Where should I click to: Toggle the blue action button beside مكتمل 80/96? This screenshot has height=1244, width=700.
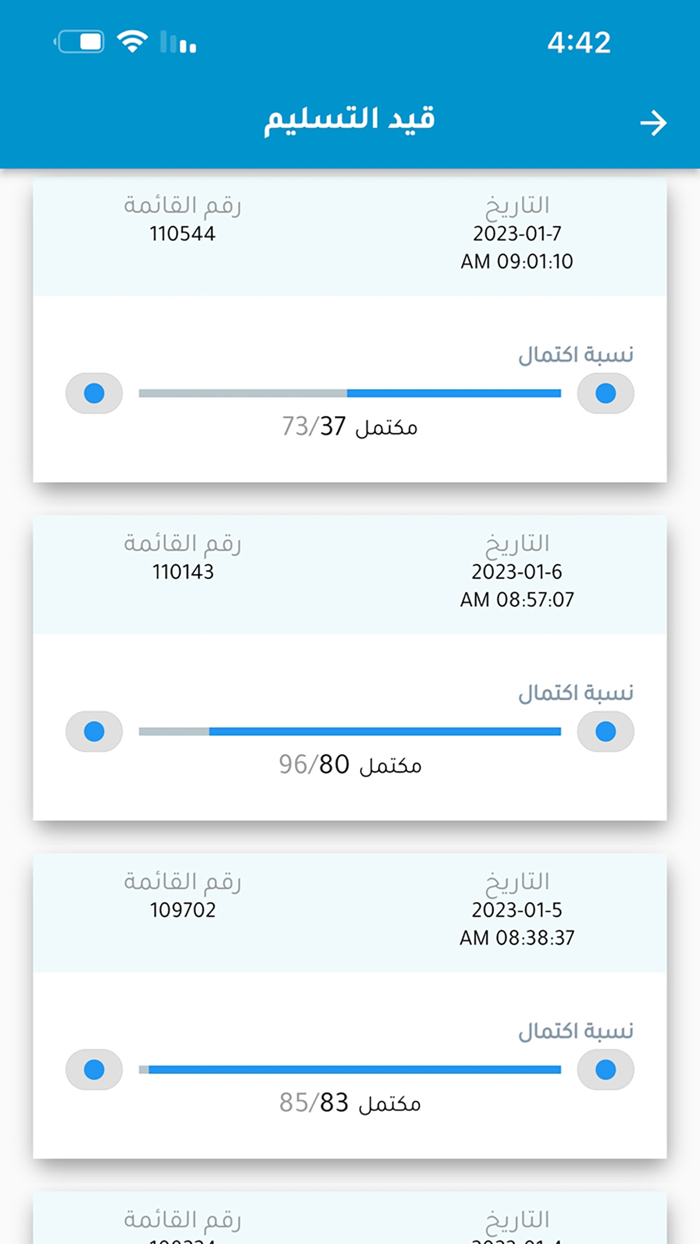pos(604,731)
